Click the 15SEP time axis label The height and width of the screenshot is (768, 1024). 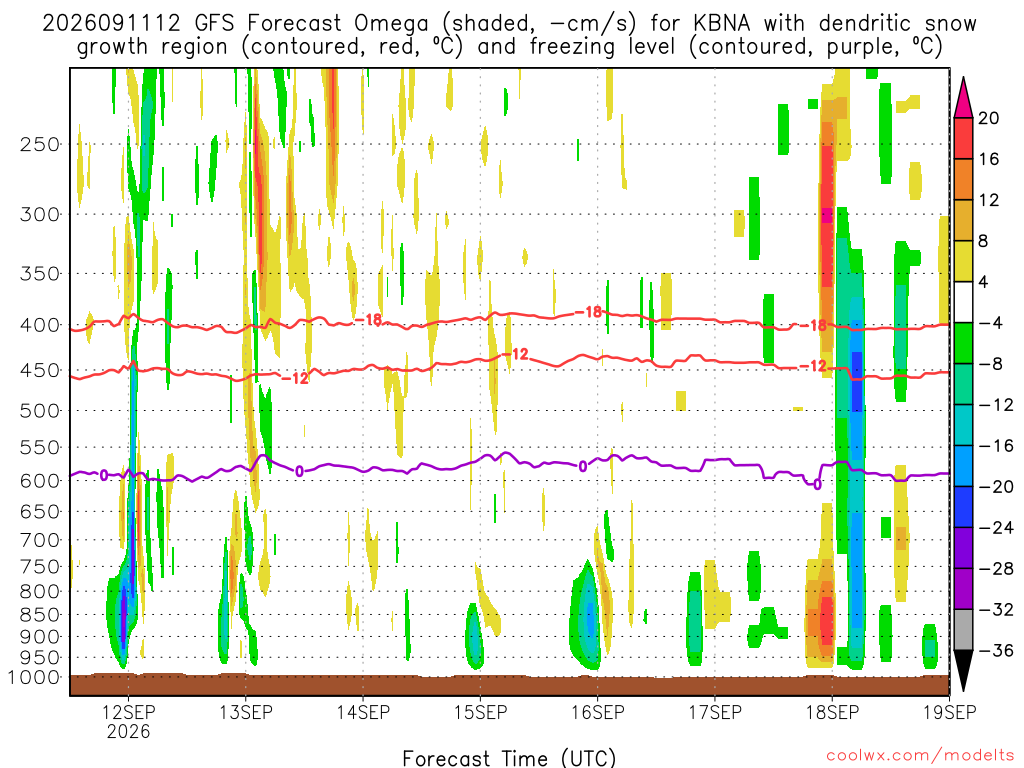pyautogui.click(x=480, y=712)
